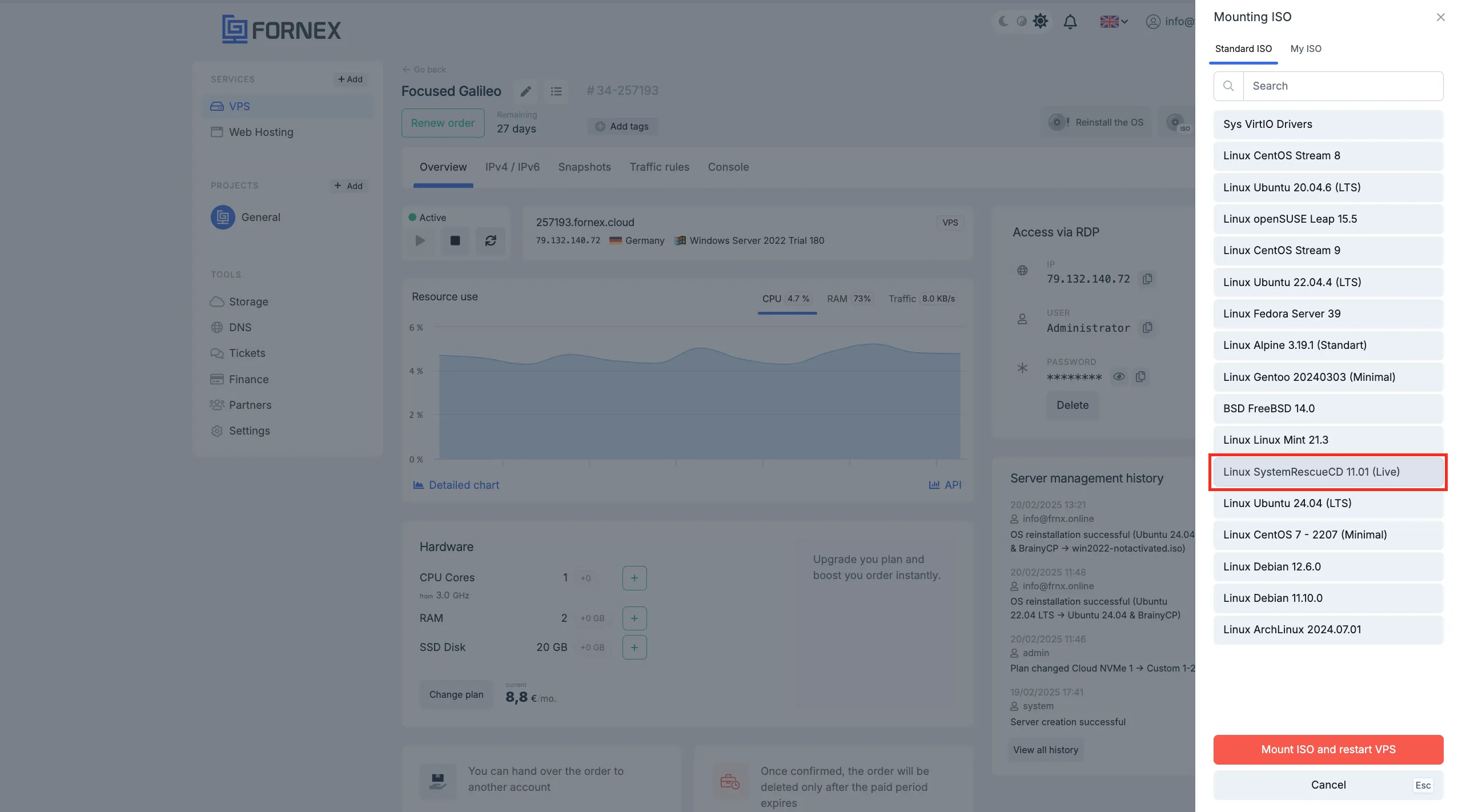
Task: Select Linux Debian 12.6.0 ISO
Action: [x=1328, y=566]
